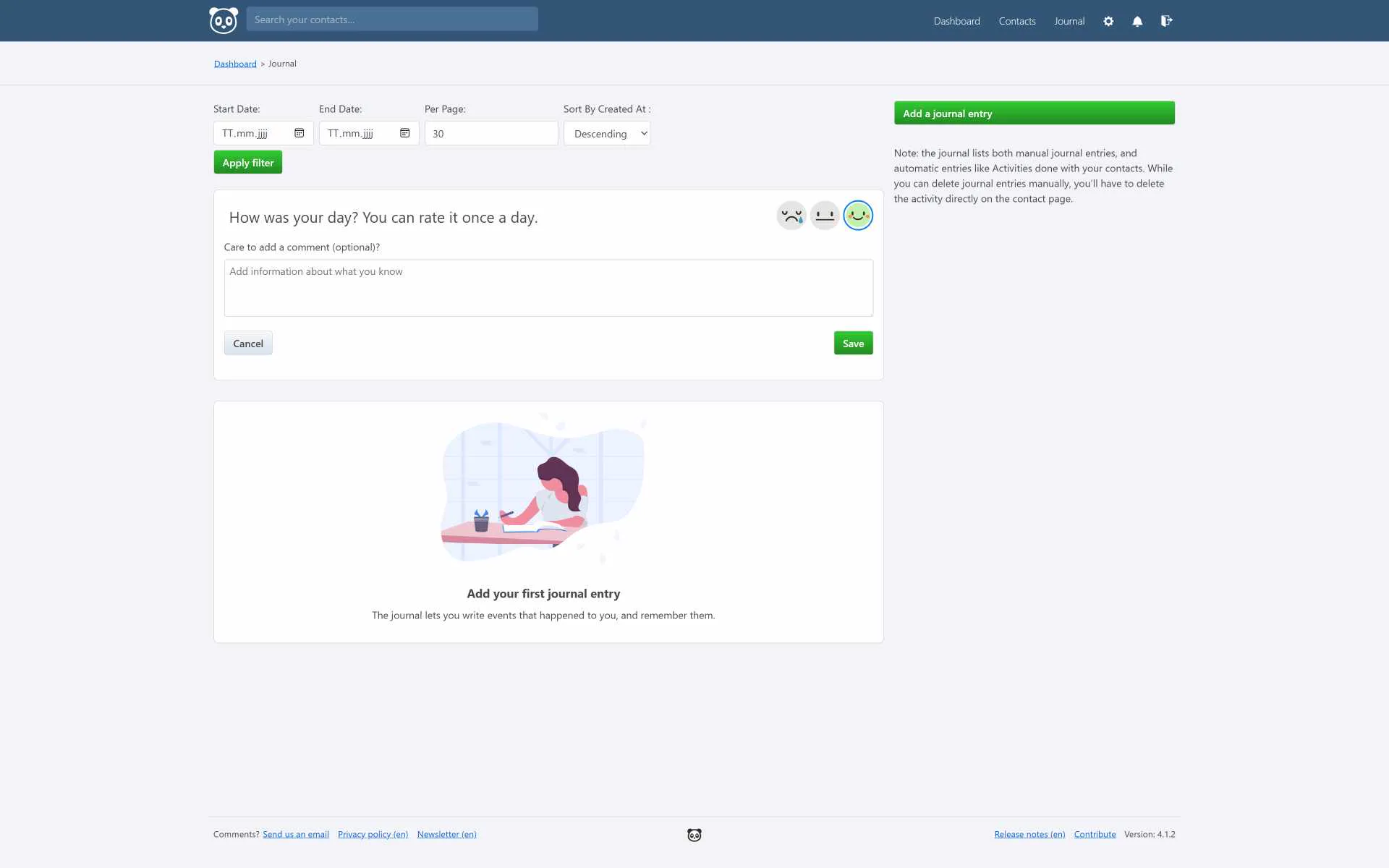
Task: Click the Dashboard breadcrumb link
Action: (235, 64)
